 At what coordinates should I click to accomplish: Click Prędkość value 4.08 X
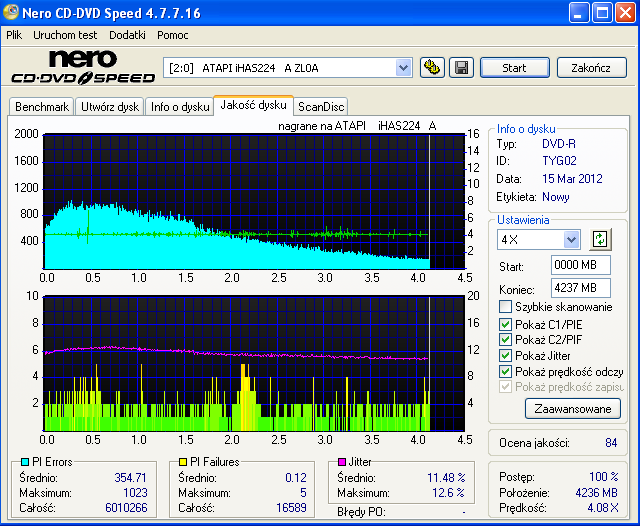pos(603,508)
